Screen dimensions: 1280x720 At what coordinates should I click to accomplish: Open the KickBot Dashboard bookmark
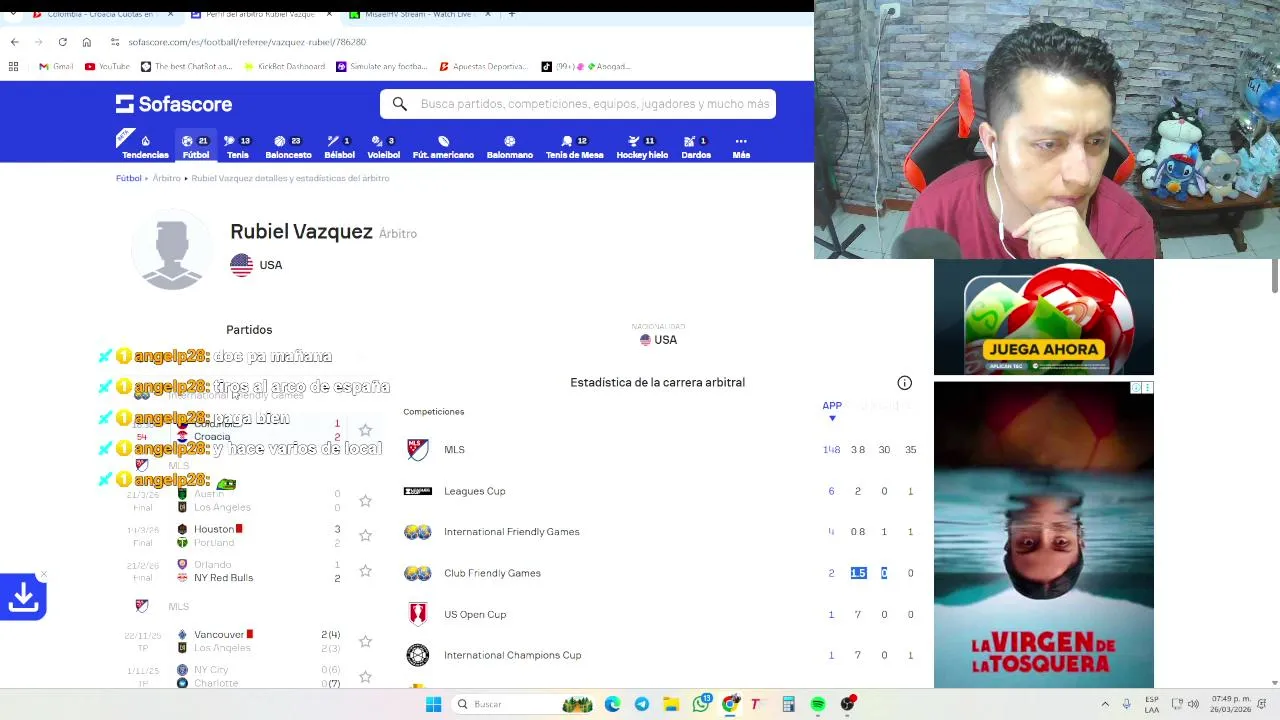tap(285, 66)
